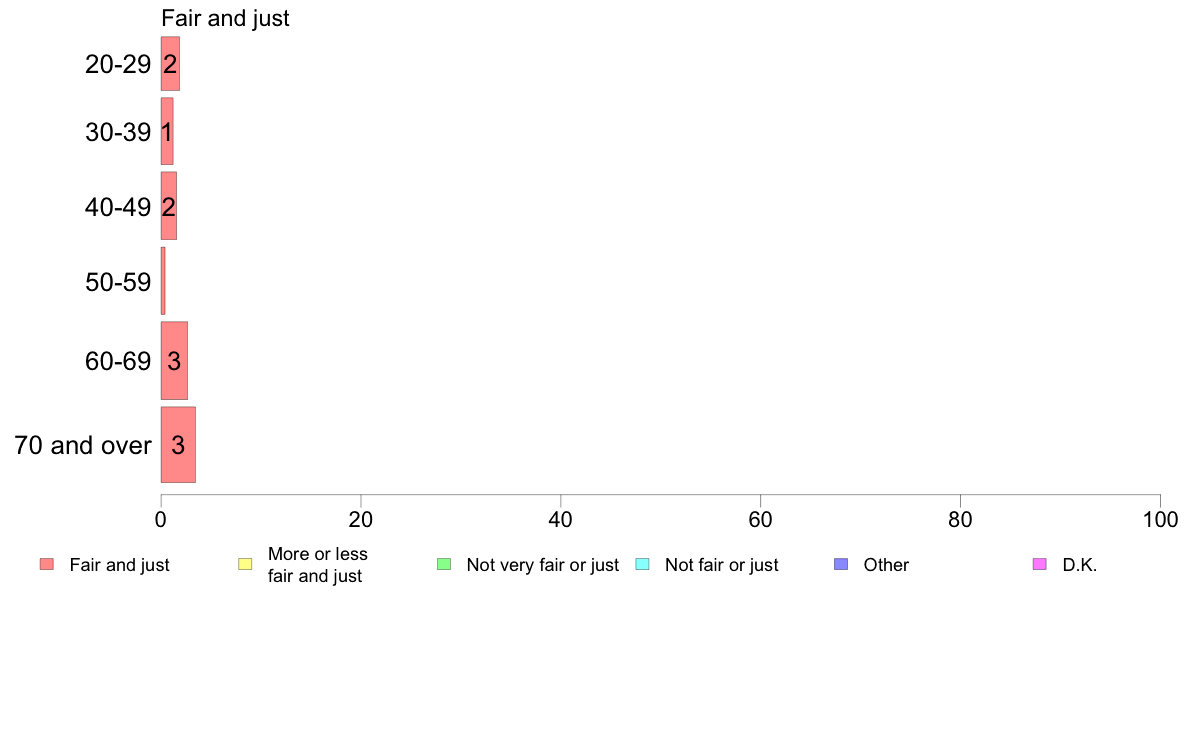
Task: Click the cyan Not fair or just swatch
Action: pos(642,564)
